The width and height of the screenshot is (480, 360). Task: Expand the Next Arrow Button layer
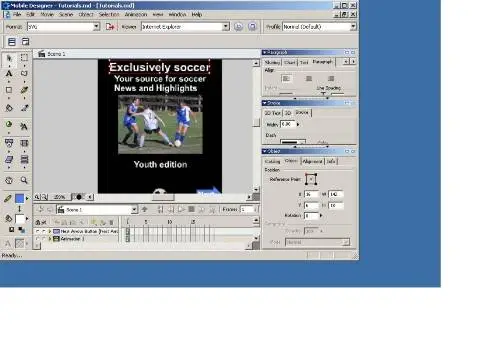(50, 231)
